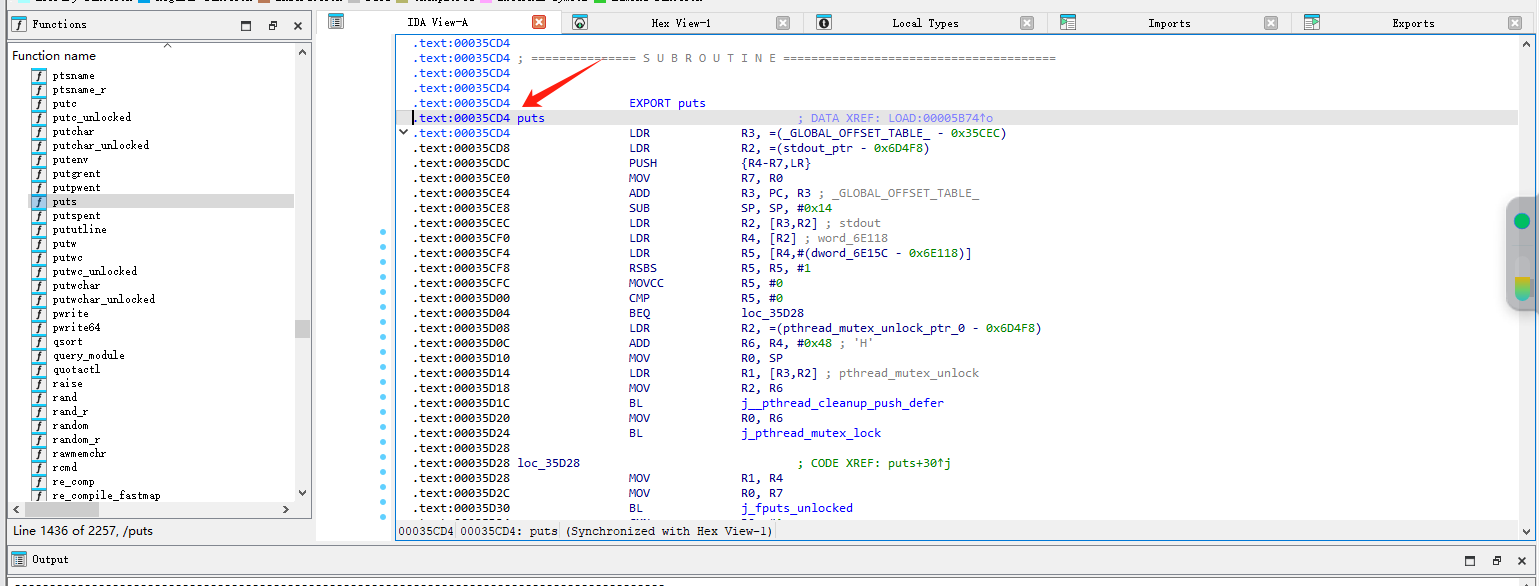
Task: Select query_module in the Functions list
Action: coord(88,356)
